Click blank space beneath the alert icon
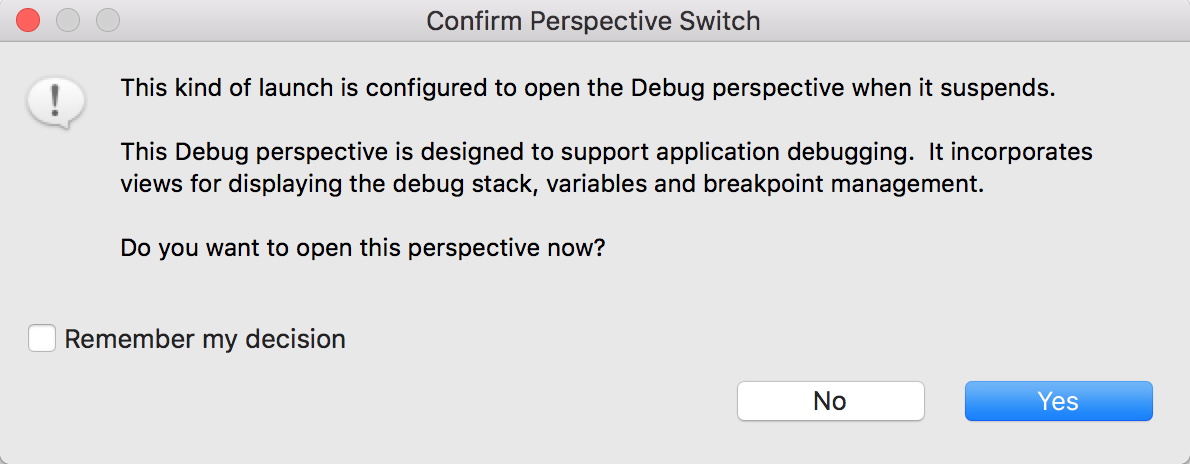 (56, 220)
